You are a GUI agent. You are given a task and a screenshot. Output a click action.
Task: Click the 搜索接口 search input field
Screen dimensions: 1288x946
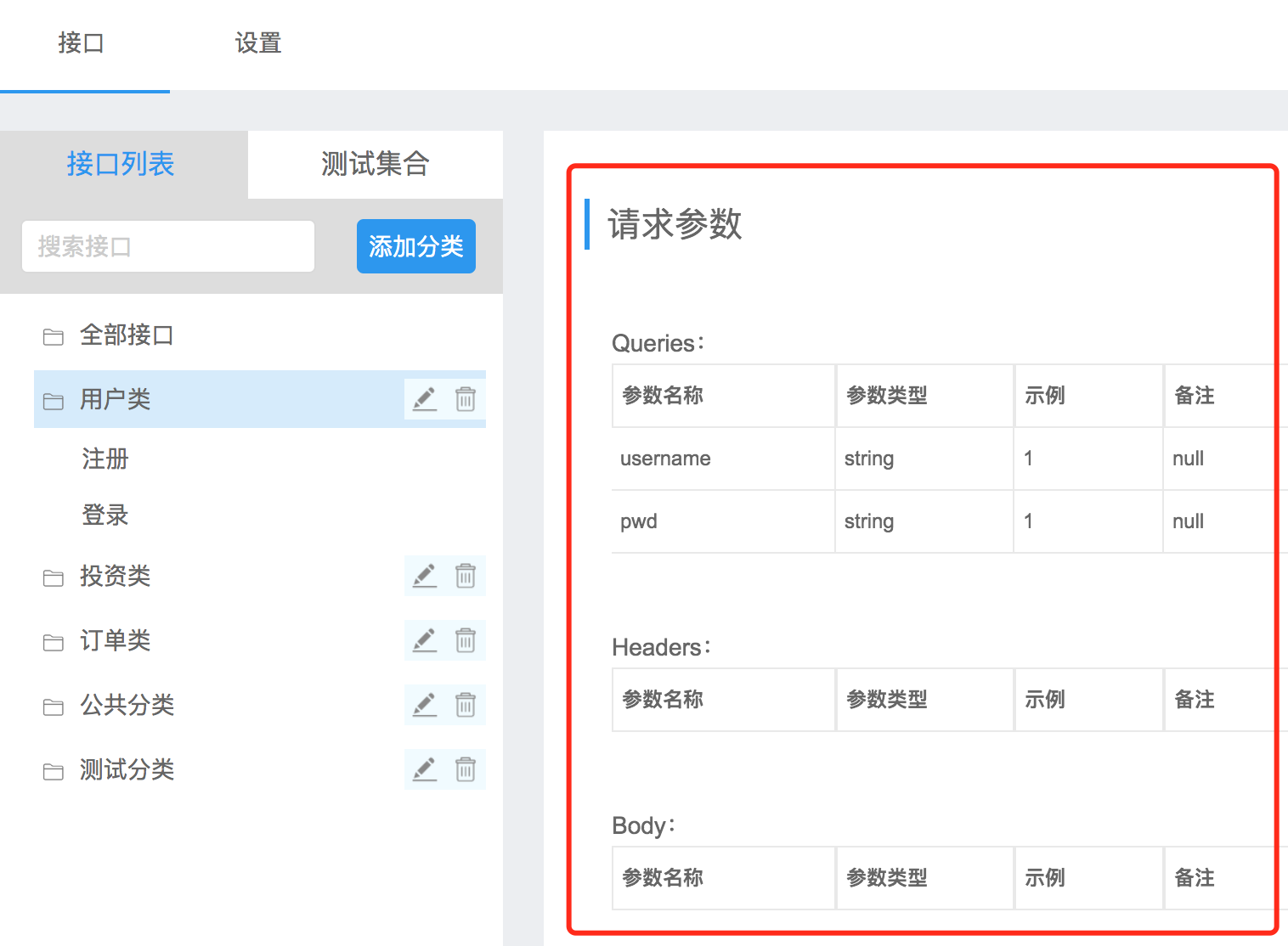167,246
